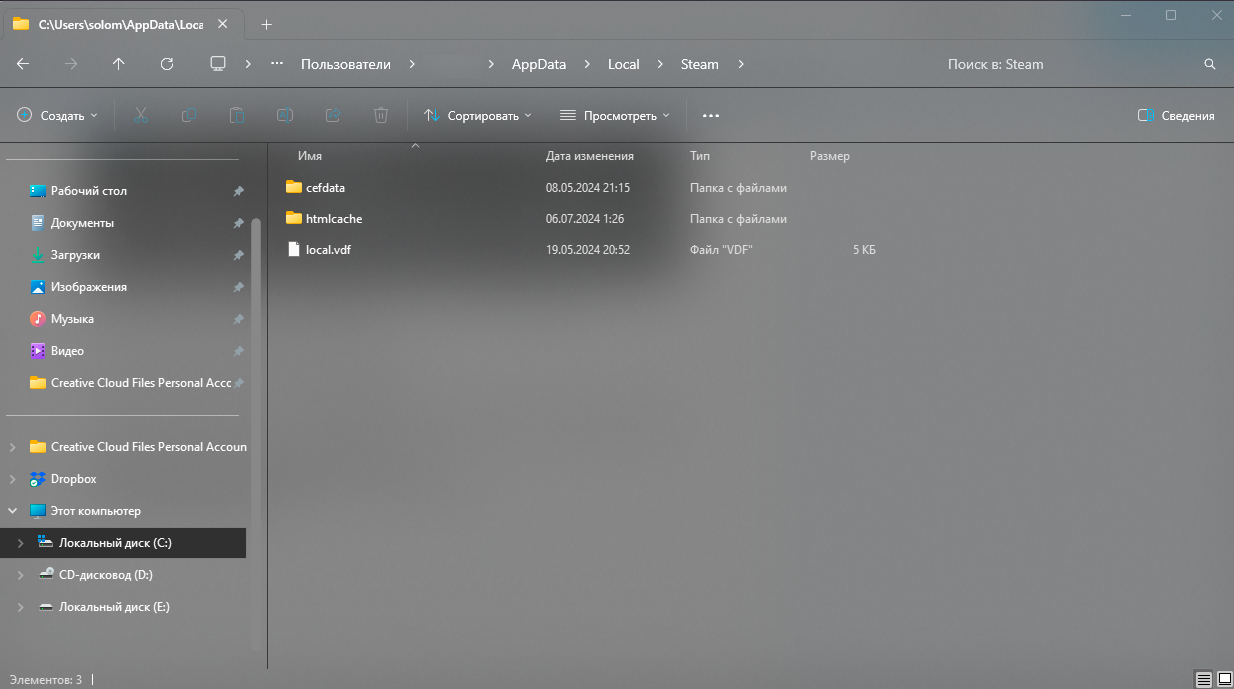Click the Paste clipboard icon

coord(237,116)
